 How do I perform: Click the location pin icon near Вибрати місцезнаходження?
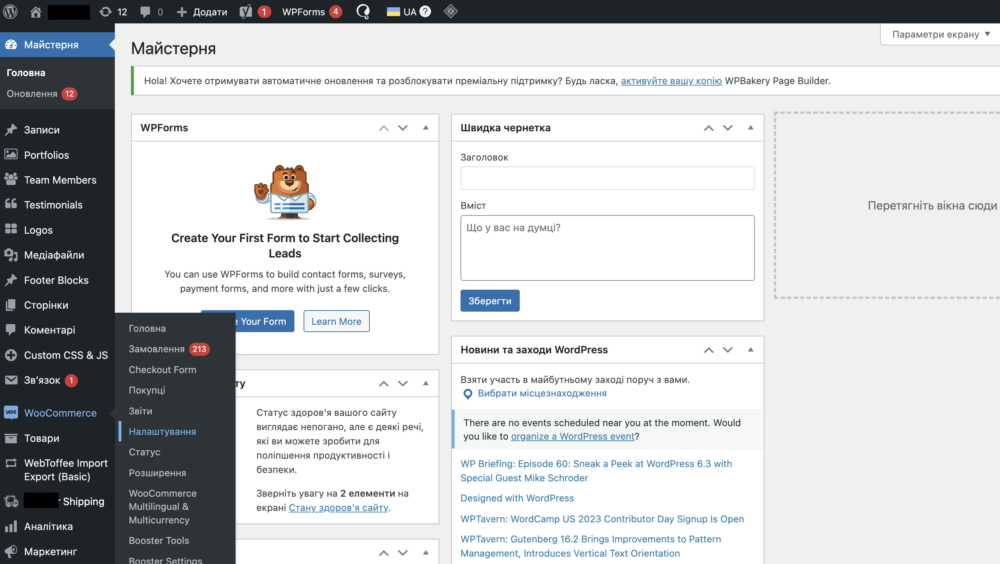pyautogui.click(x=467, y=394)
